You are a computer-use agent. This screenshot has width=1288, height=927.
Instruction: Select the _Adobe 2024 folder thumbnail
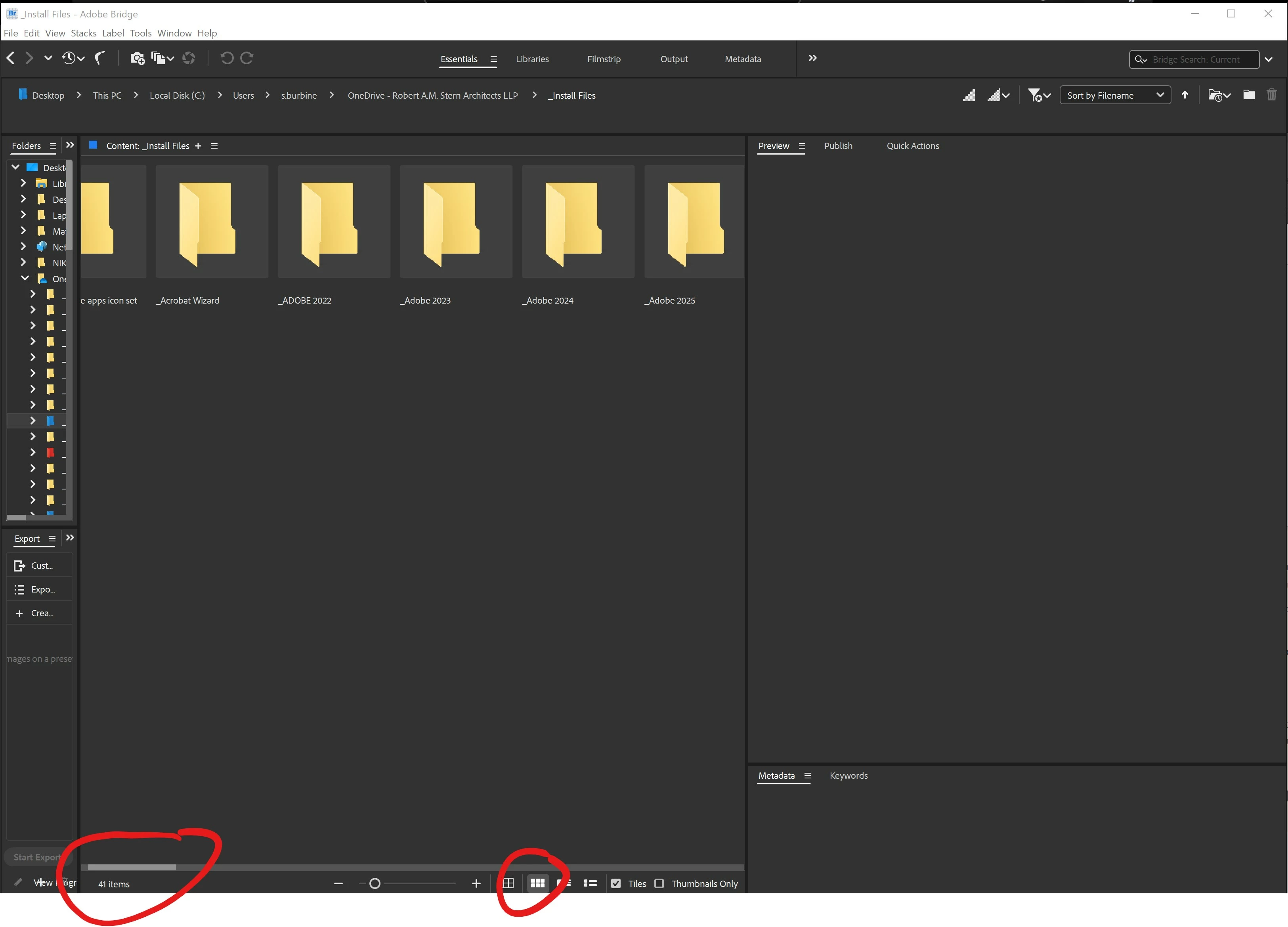pyautogui.click(x=577, y=222)
